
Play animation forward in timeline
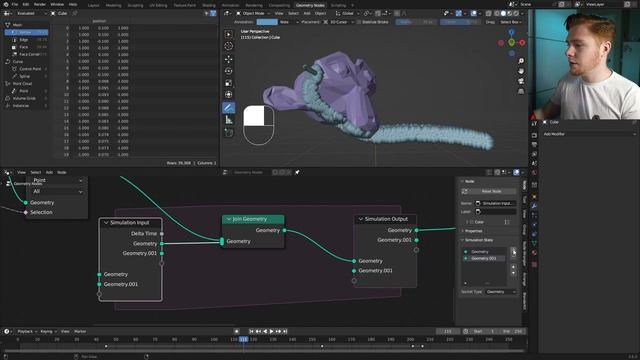(x=271, y=331)
